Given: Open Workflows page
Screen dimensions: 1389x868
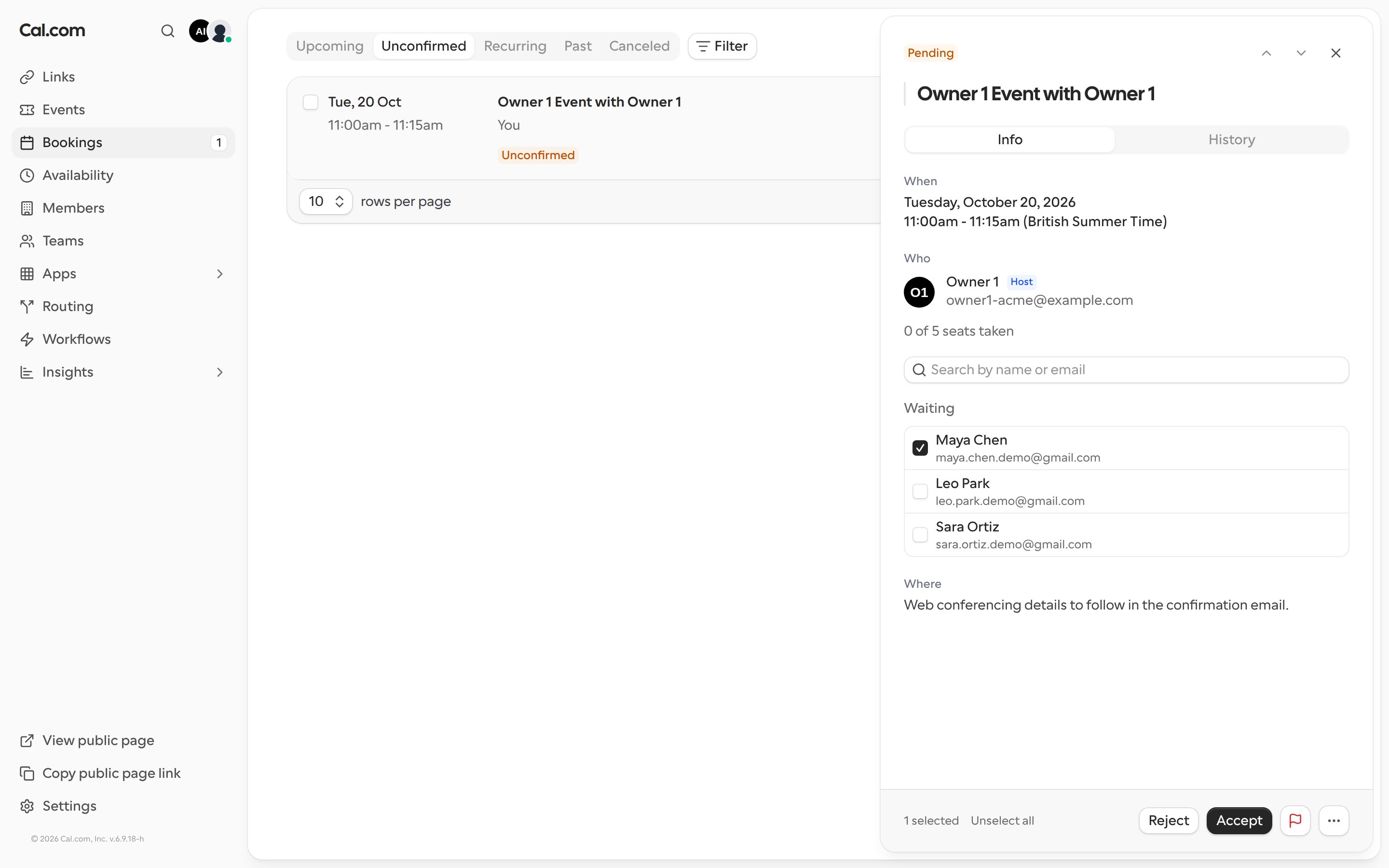Looking at the screenshot, I should coord(123,339).
